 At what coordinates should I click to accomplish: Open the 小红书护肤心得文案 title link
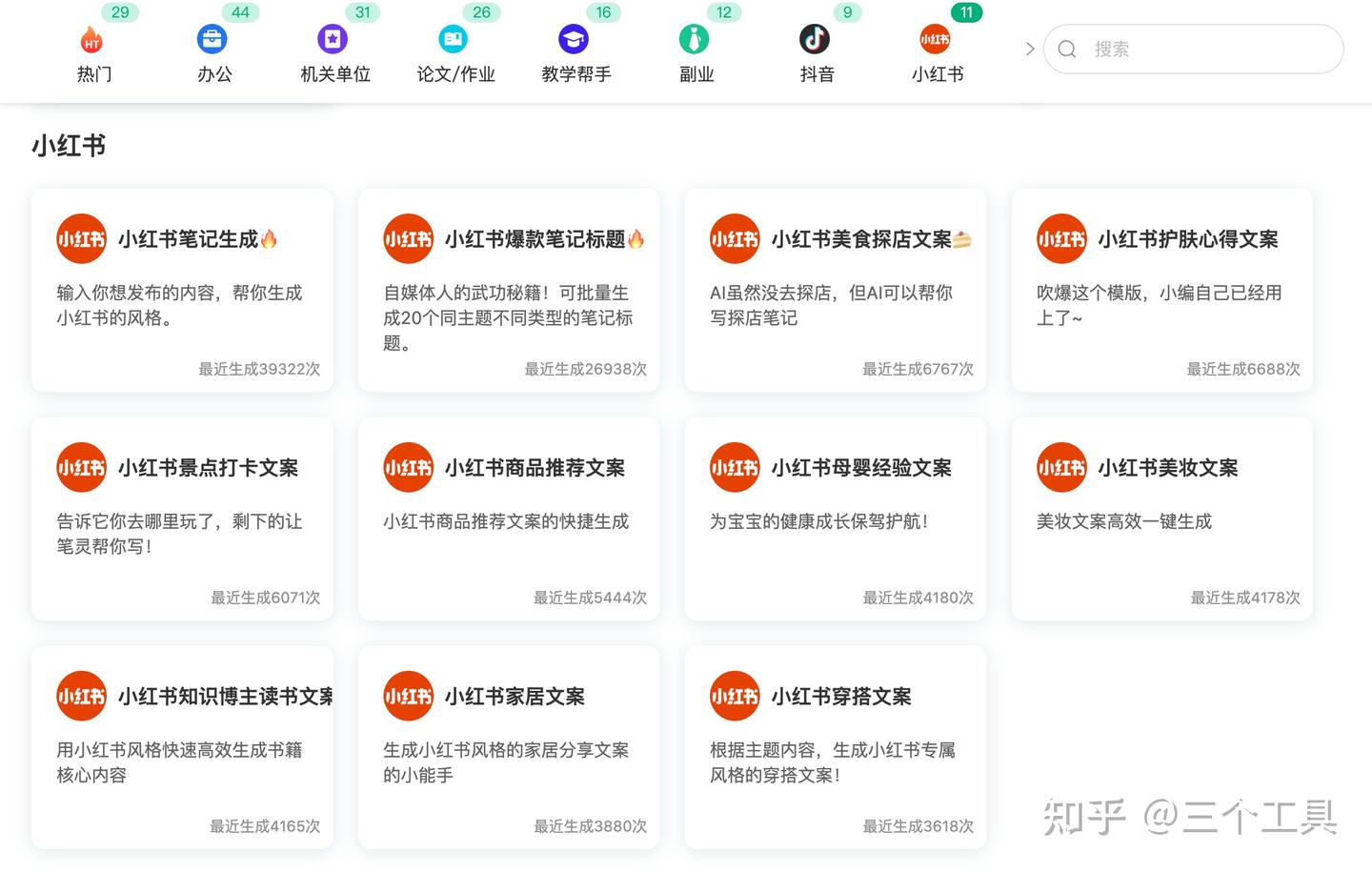click(x=1188, y=239)
